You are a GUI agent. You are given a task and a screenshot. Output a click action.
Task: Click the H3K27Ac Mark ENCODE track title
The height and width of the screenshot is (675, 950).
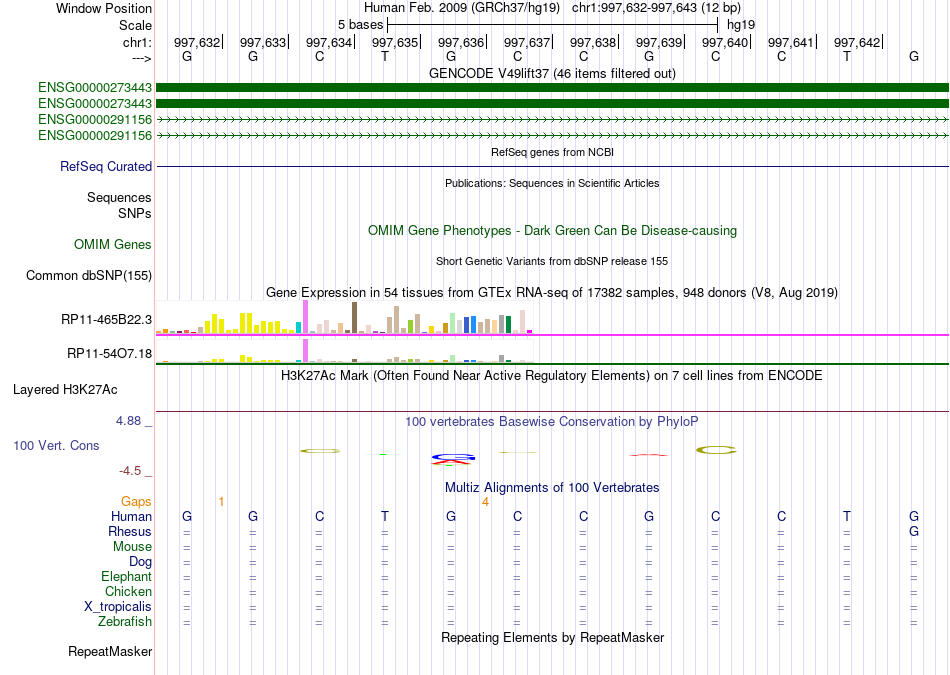click(x=552, y=376)
